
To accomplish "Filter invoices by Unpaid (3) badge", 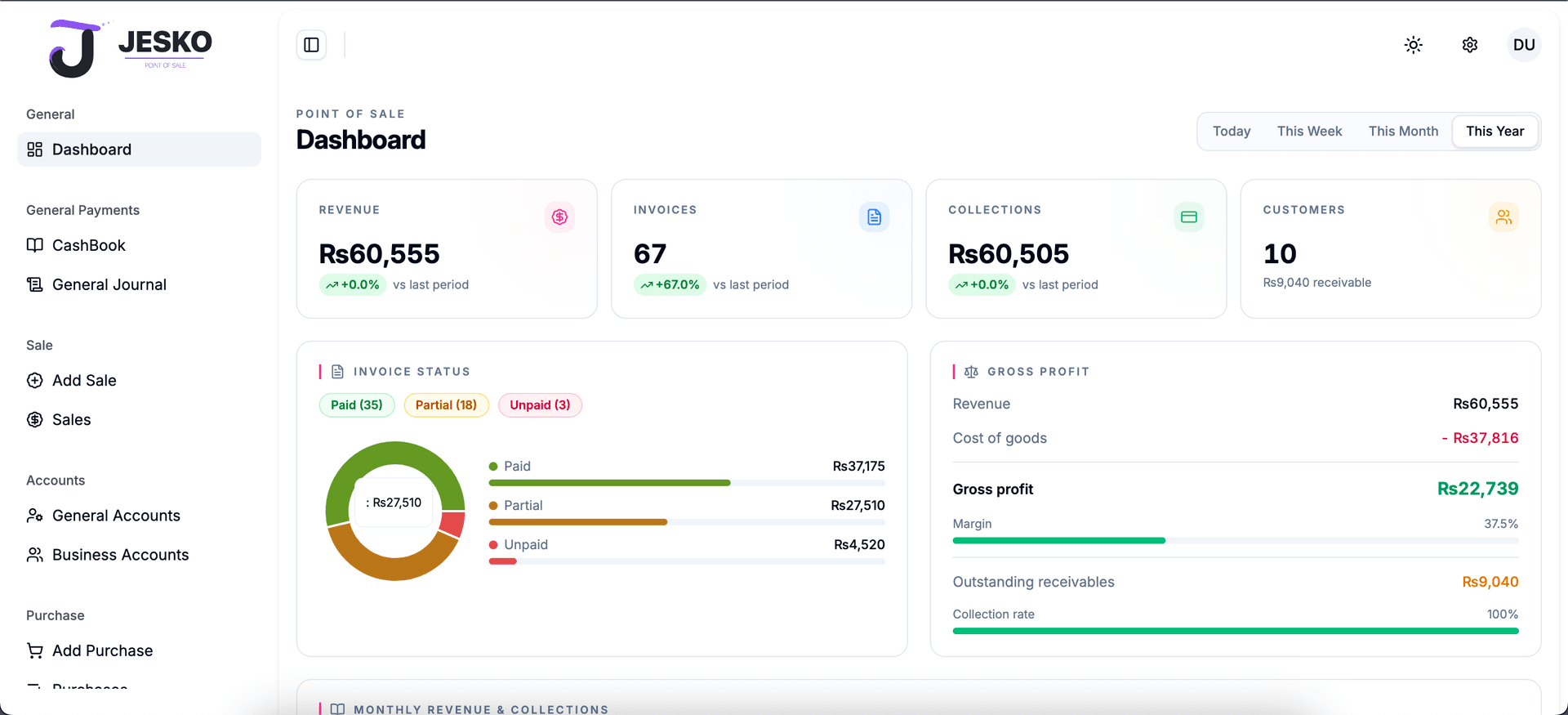I will tap(540, 405).
